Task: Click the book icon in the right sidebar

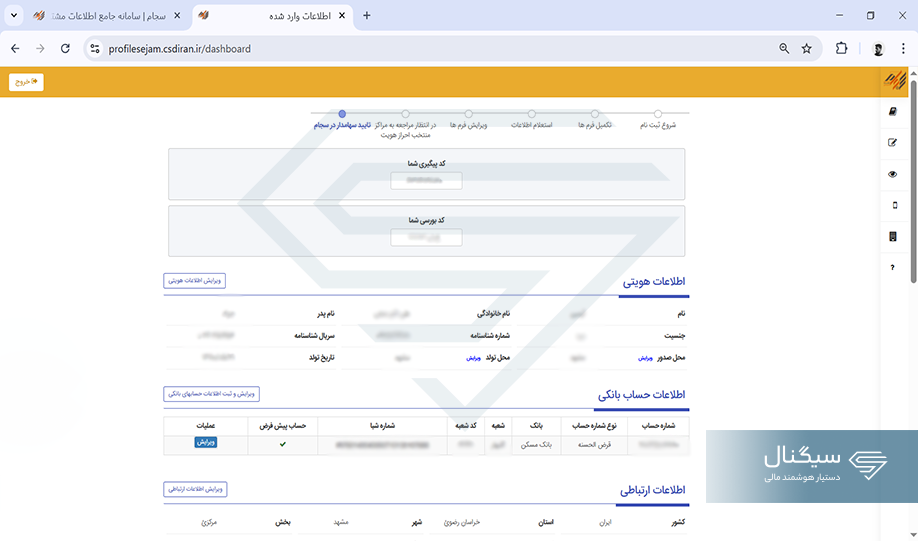Action: click(x=893, y=111)
